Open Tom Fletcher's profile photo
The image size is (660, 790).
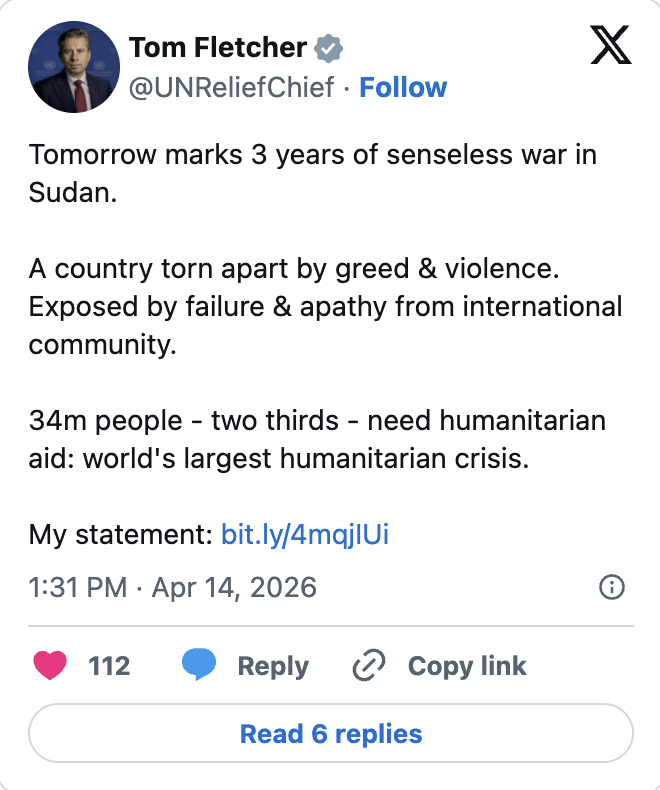[x=68, y=67]
